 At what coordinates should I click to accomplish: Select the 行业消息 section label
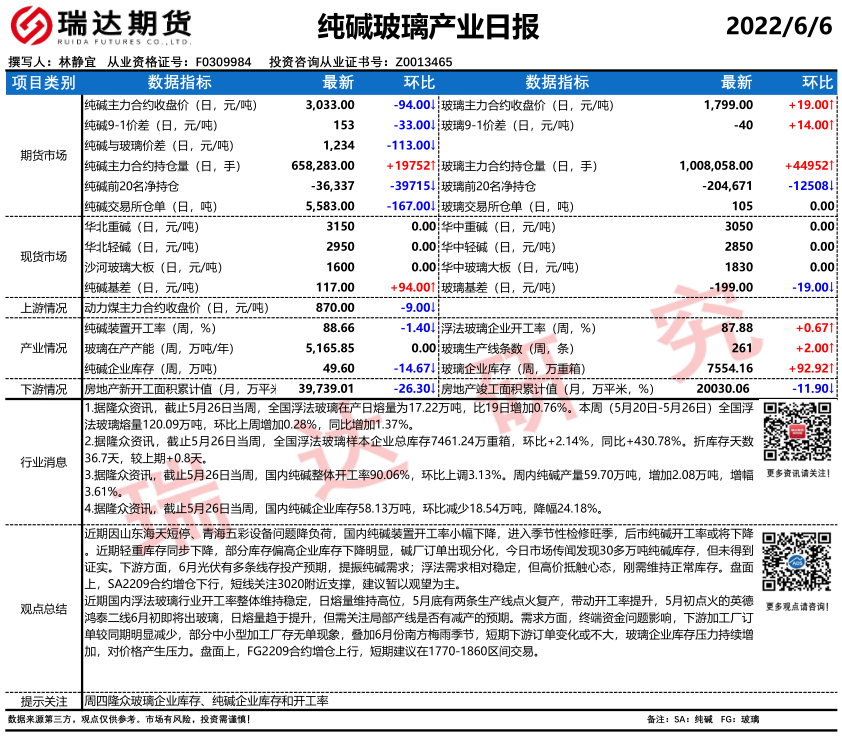pos(43,460)
